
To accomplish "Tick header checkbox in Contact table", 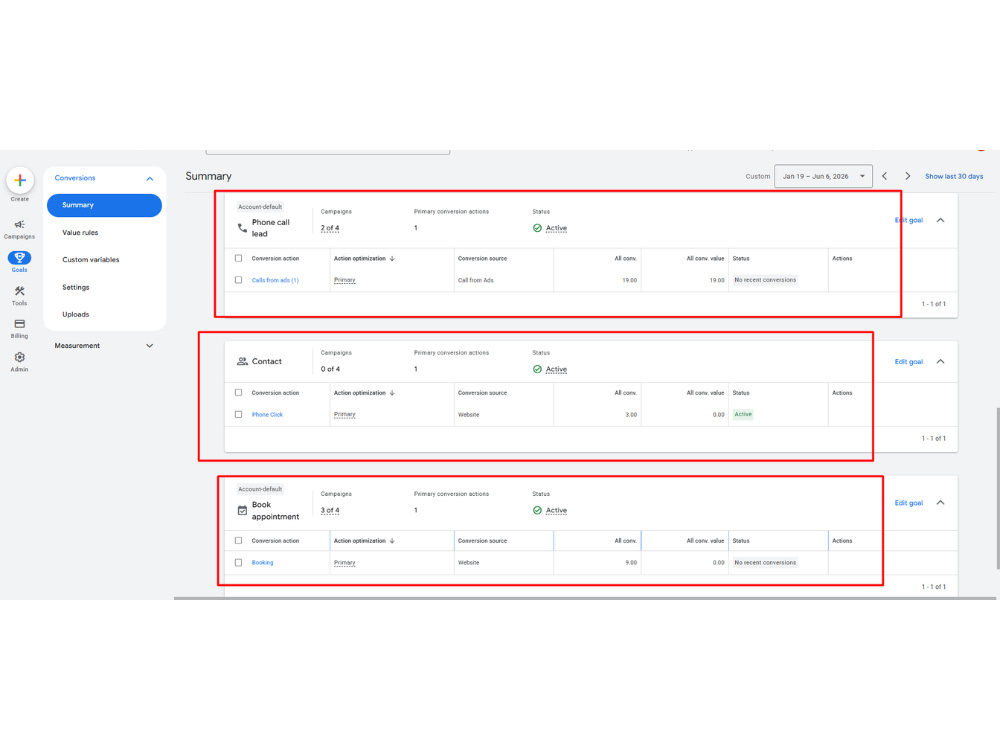I will [x=239, y=393].
